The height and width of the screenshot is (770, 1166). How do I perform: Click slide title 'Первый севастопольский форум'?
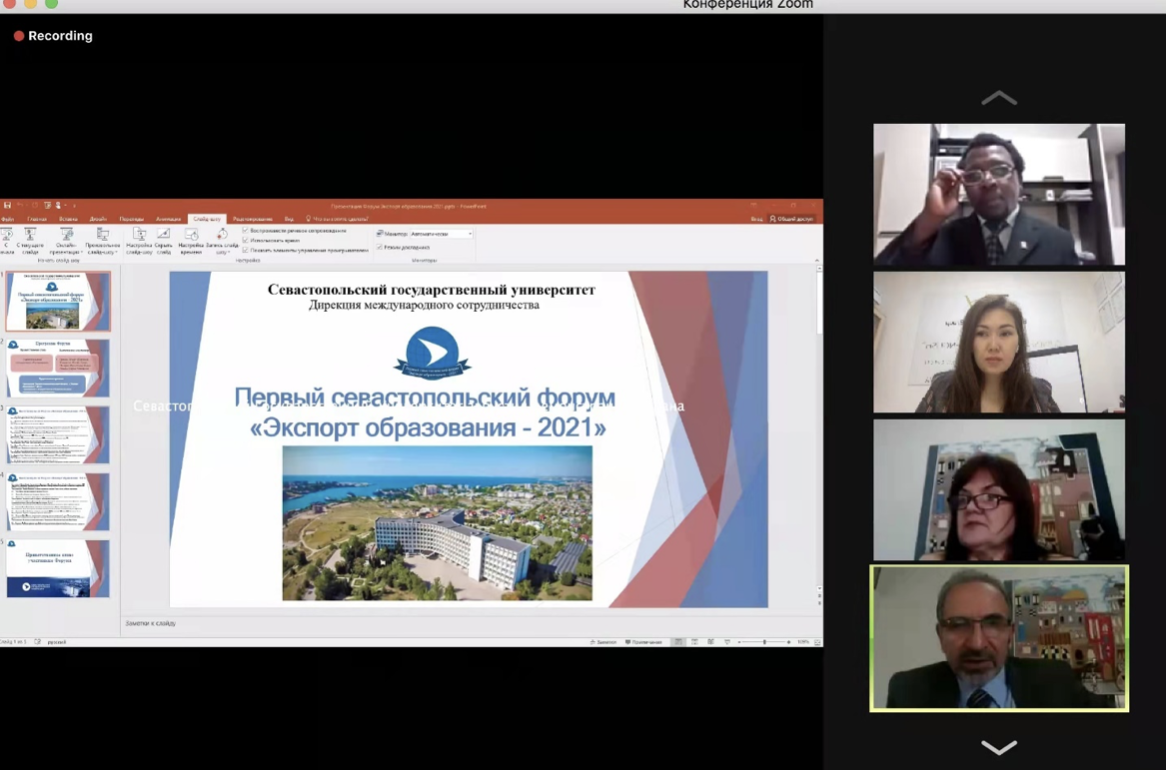pos(425,397)
